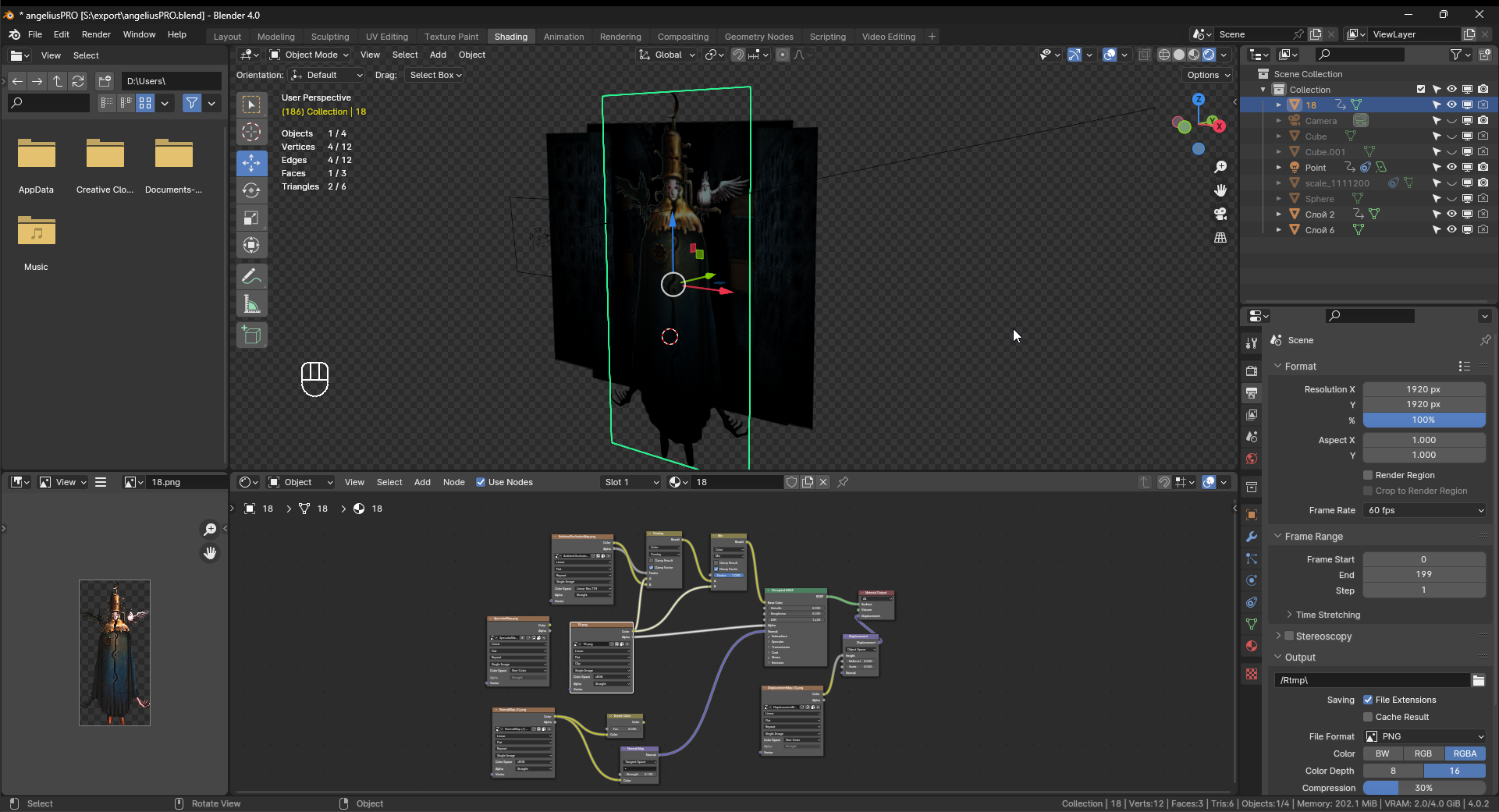The width and height of the screenshot is (1499, 812).
Task: Open the Modifiers wrench properties tab
Action: [x=1252, y=537]
